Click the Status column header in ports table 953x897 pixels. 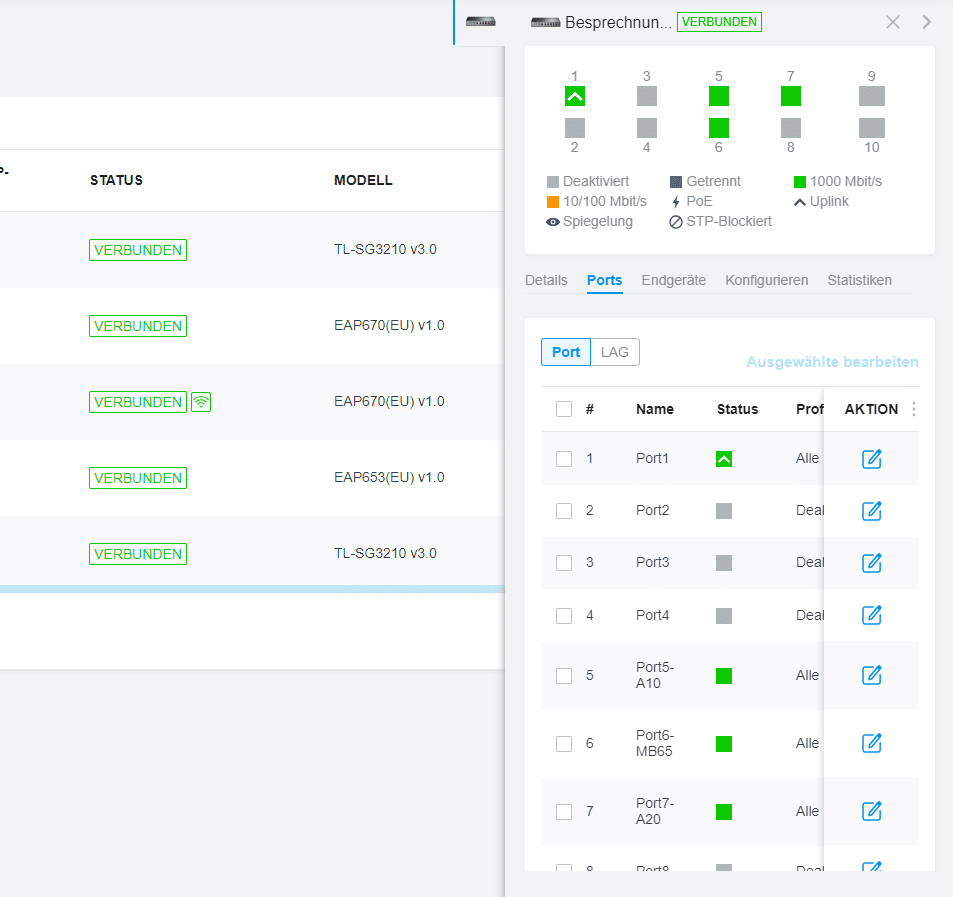click(x=737, y=409)
